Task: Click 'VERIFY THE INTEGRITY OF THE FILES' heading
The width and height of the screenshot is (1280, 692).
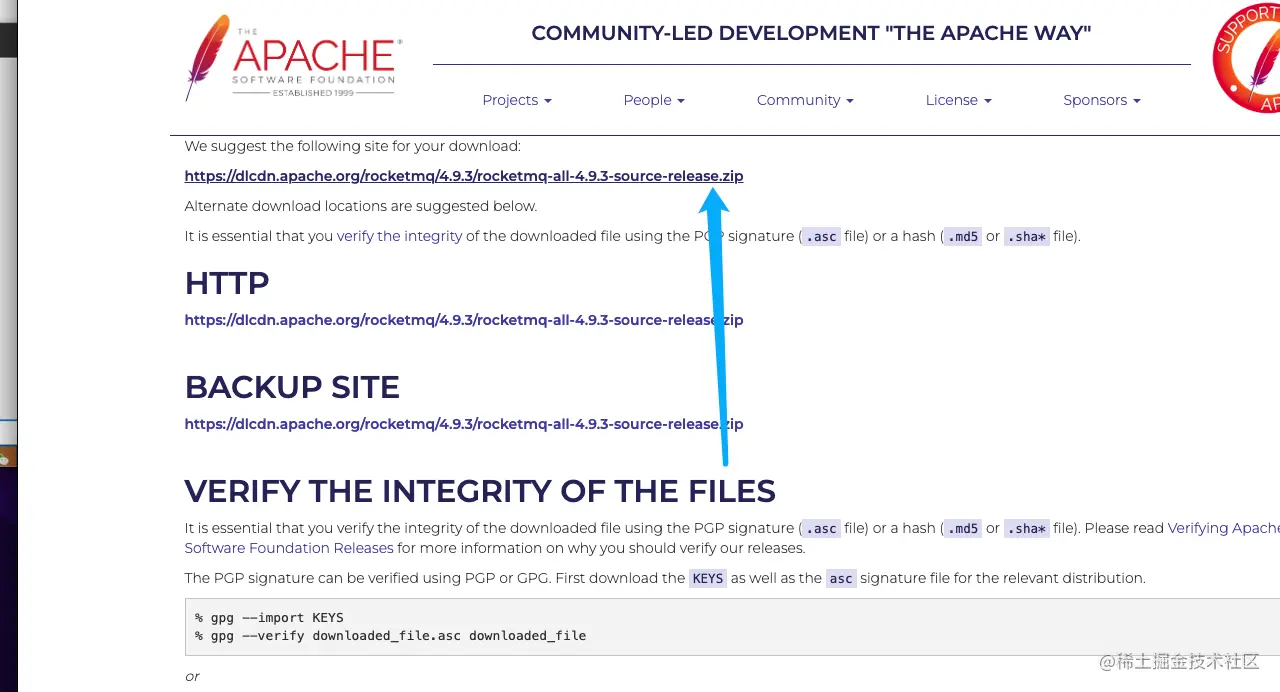Action: pos(480,491)
